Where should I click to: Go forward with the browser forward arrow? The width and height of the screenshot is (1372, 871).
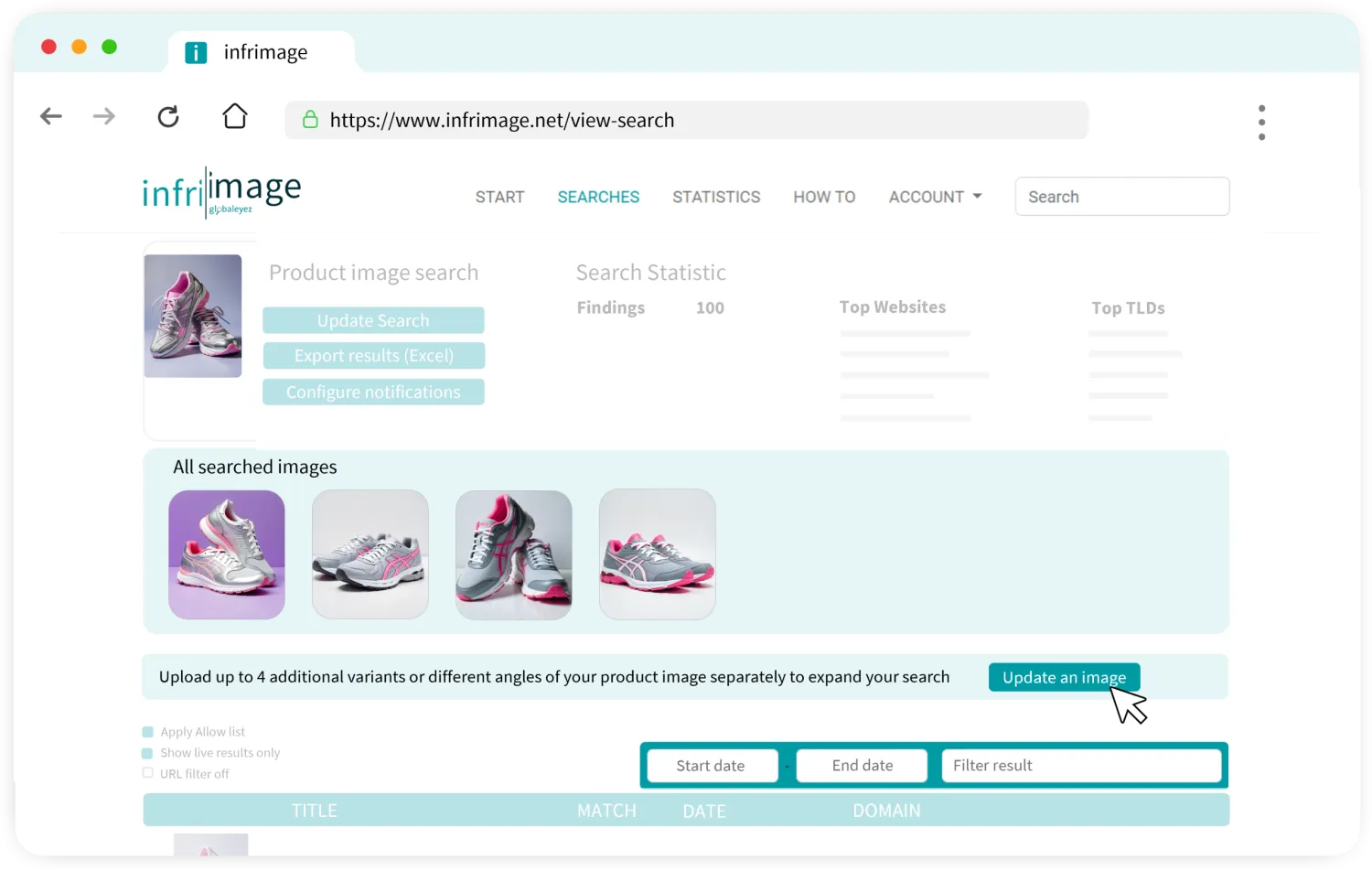click(x=104, y=116)
